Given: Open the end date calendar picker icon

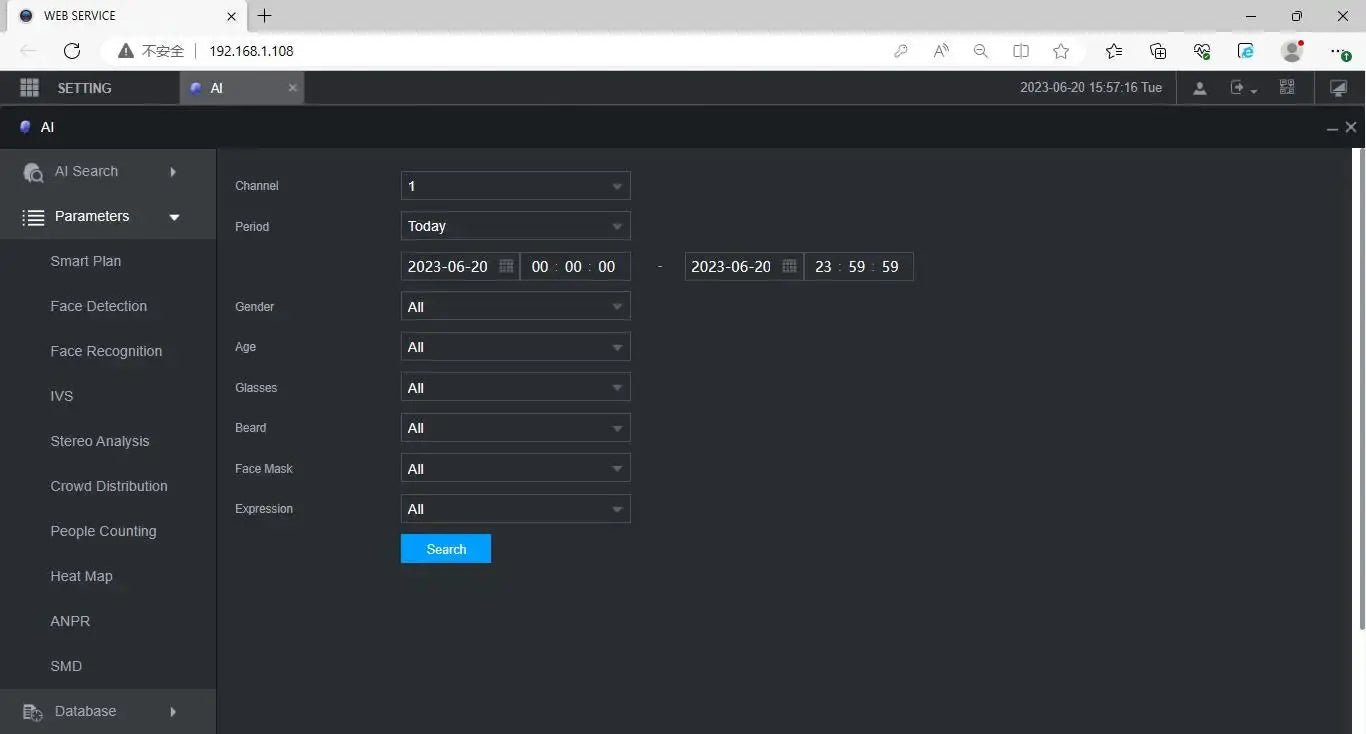Looking at the screenshot, I should [789, 266].
